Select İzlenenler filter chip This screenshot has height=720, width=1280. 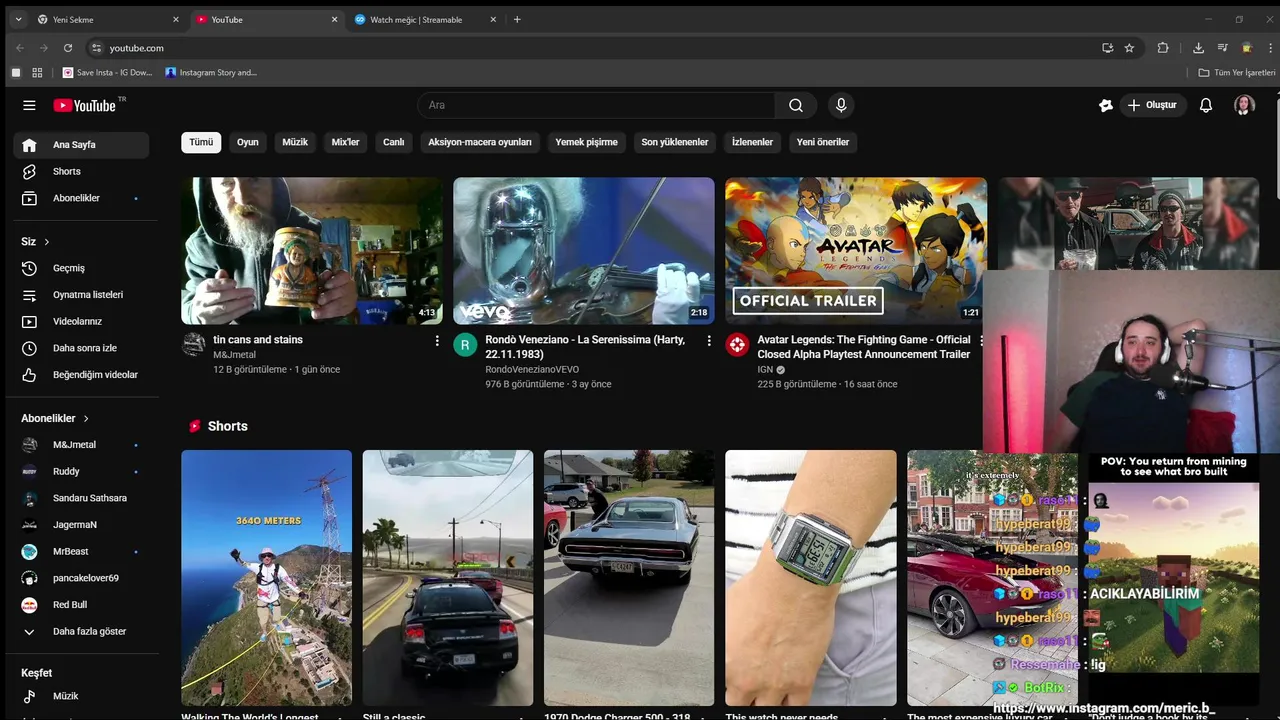click(x=752, y=142)
